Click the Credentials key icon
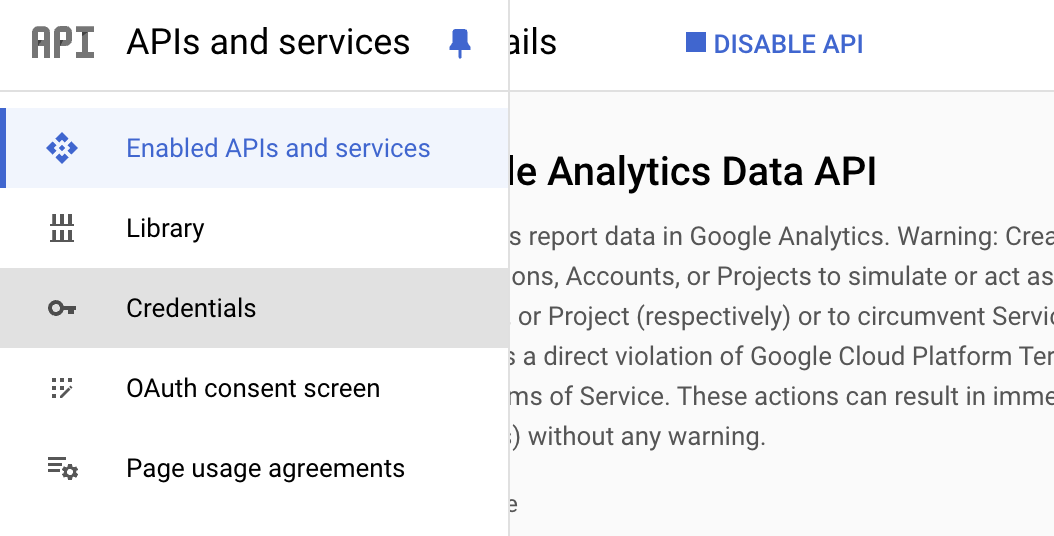 click(x=62, y=309)
